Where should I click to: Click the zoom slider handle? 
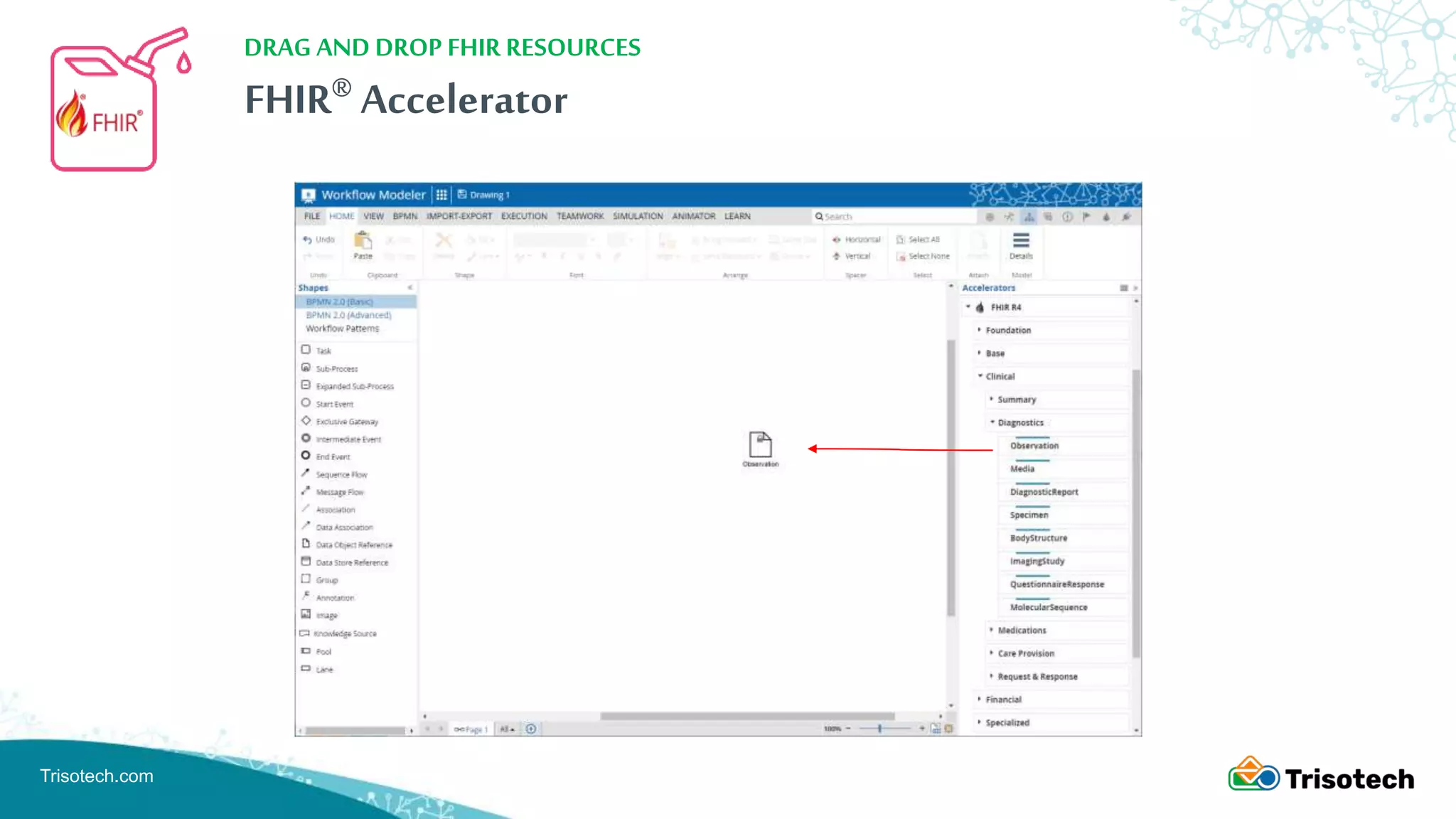(x=879, y=729)
